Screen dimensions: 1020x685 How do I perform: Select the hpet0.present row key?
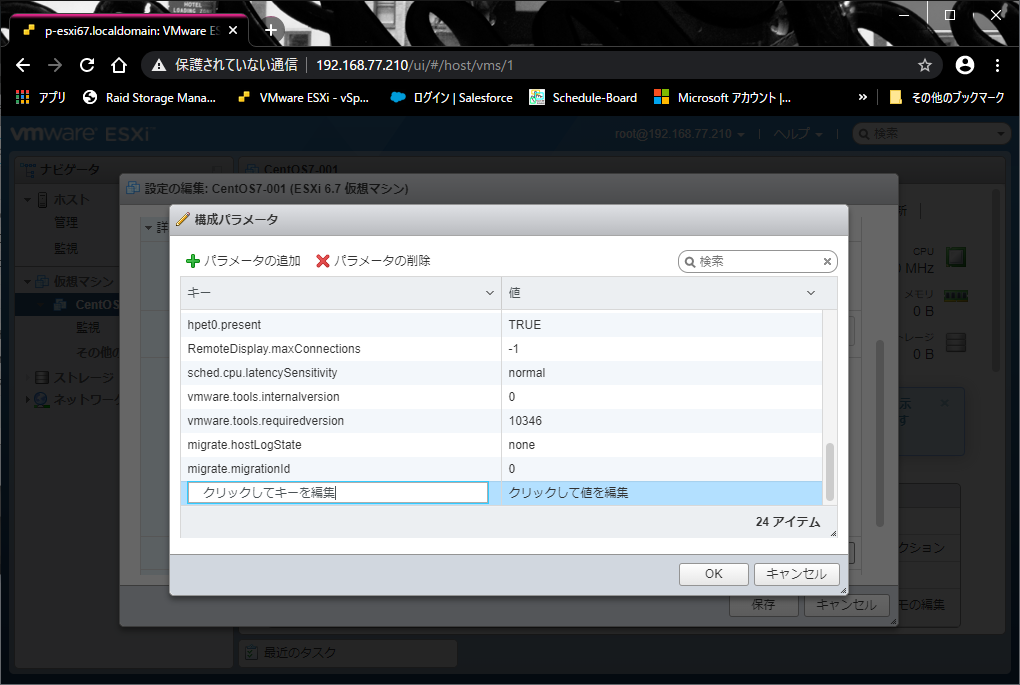[224, 325]
